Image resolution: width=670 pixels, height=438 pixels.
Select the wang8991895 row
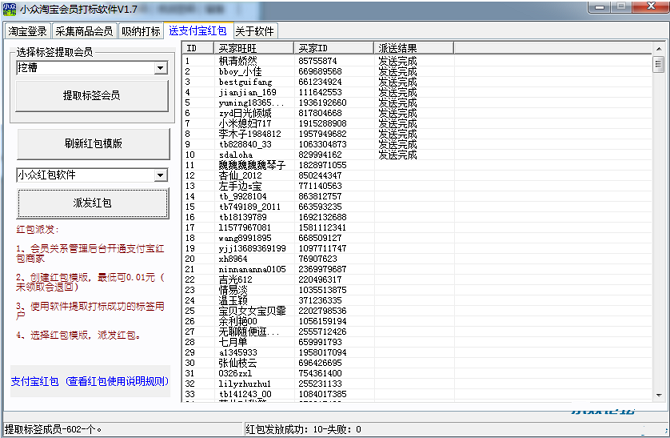click(417, 238)
